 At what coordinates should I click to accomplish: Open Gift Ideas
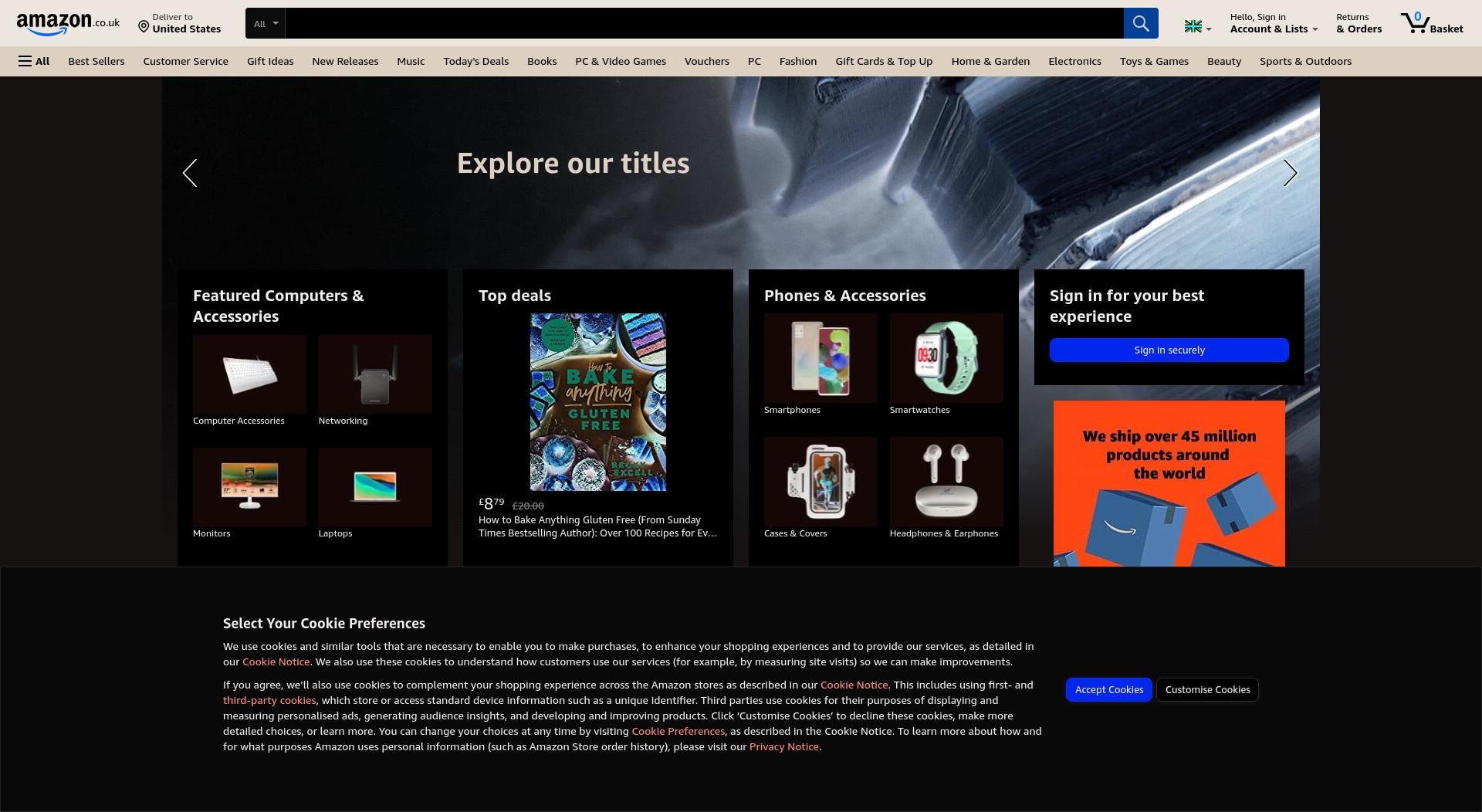point(270,61)
